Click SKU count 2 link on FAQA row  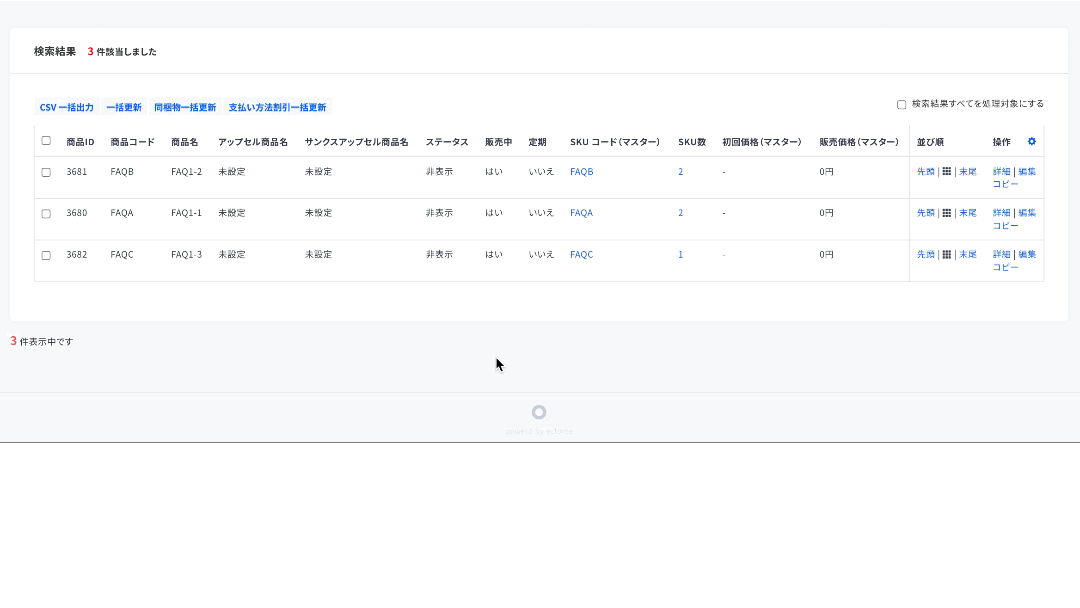680,213
